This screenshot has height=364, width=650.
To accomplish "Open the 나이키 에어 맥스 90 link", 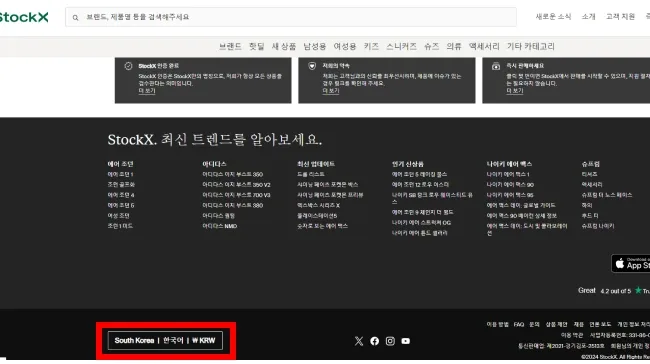I will 510,185.
